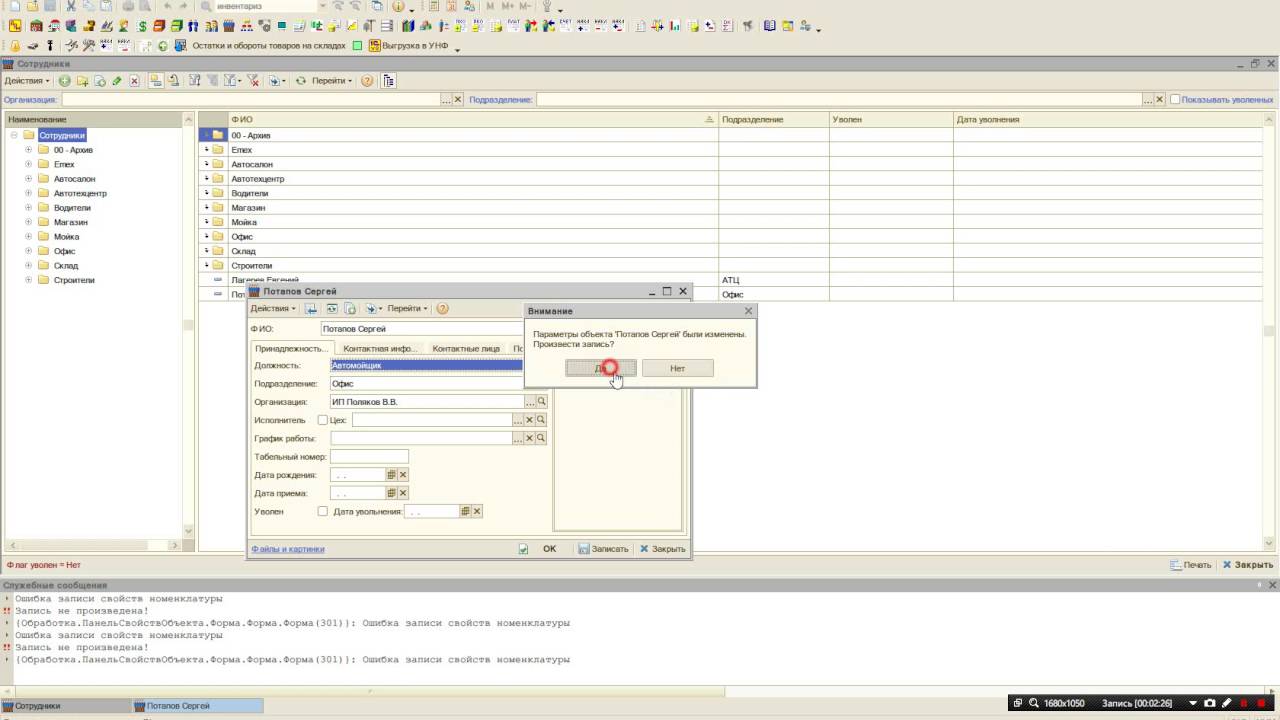Open the Действия dropdown in Сотрудники toolbar
The image size is (1280, 720).
(26, 81)
